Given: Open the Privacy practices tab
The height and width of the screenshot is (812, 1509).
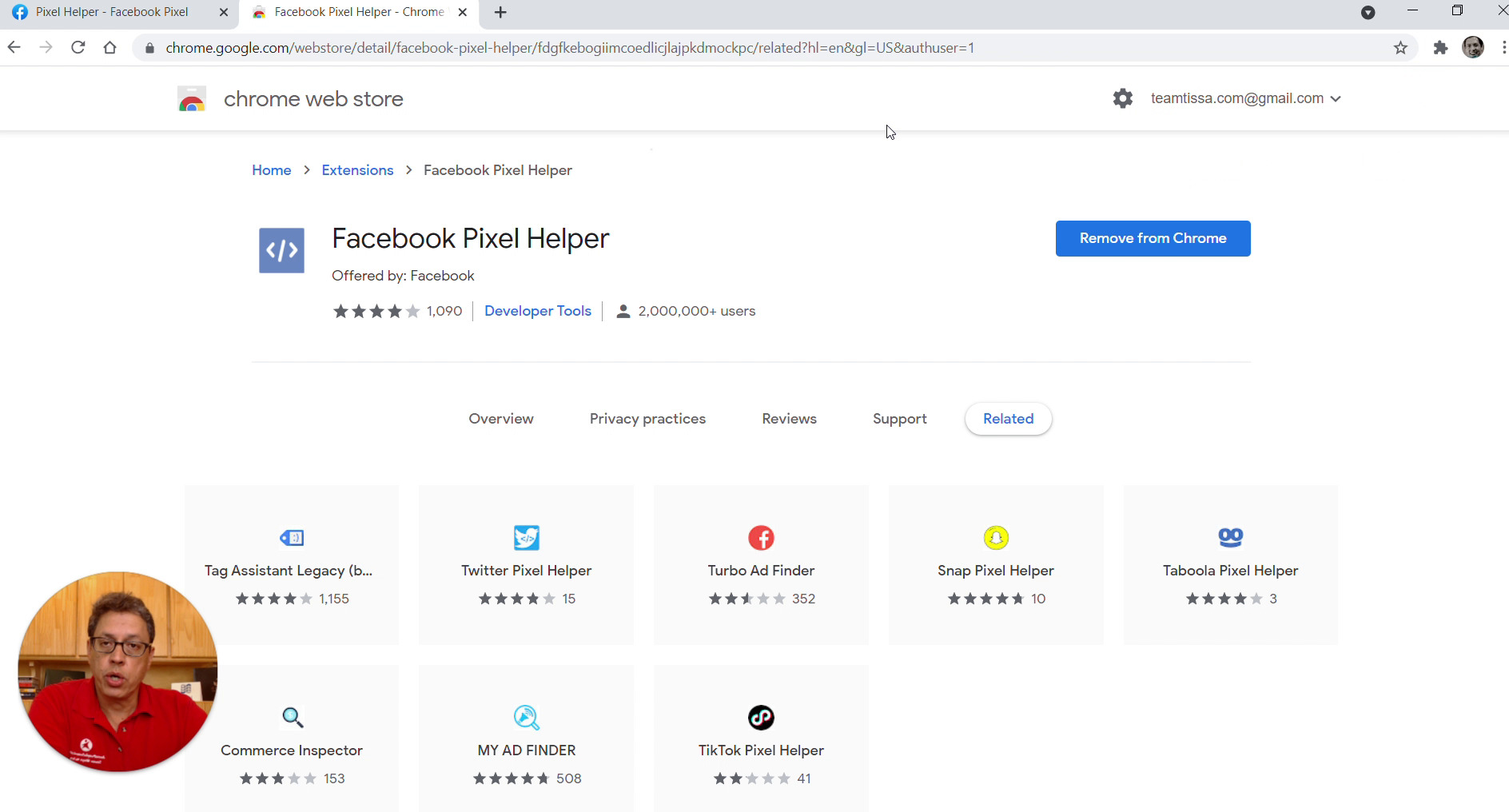Looking at the screenshot, I should tap(647, 419).
